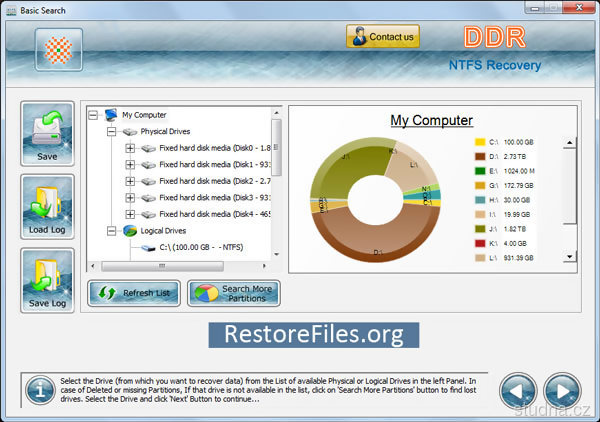Expand the Disk2 hard disk entry

click(130, 181)
